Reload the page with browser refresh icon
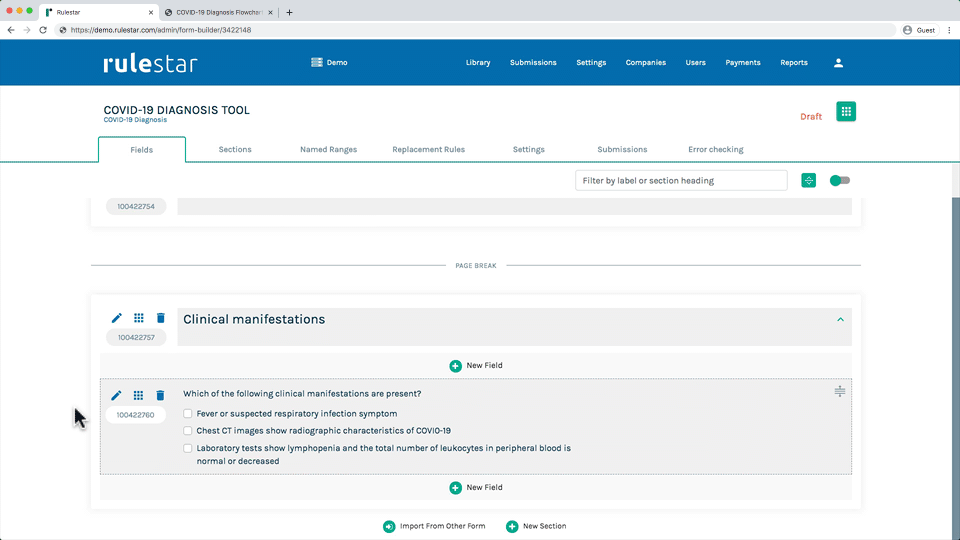This screenshot has height=540, width=960. coord(43,30)
